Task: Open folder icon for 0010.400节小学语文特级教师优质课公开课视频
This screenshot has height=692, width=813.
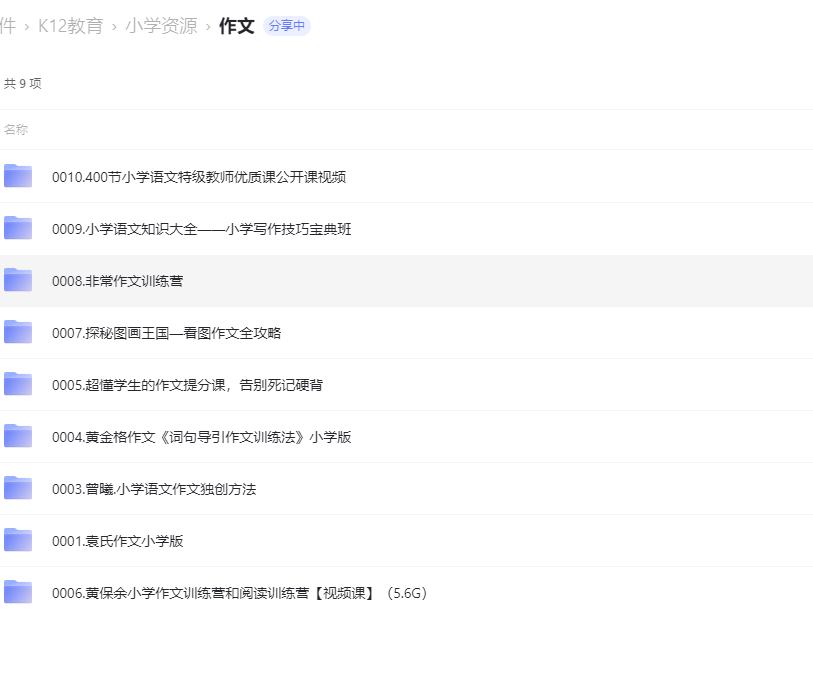Action: tap(18, 176)
